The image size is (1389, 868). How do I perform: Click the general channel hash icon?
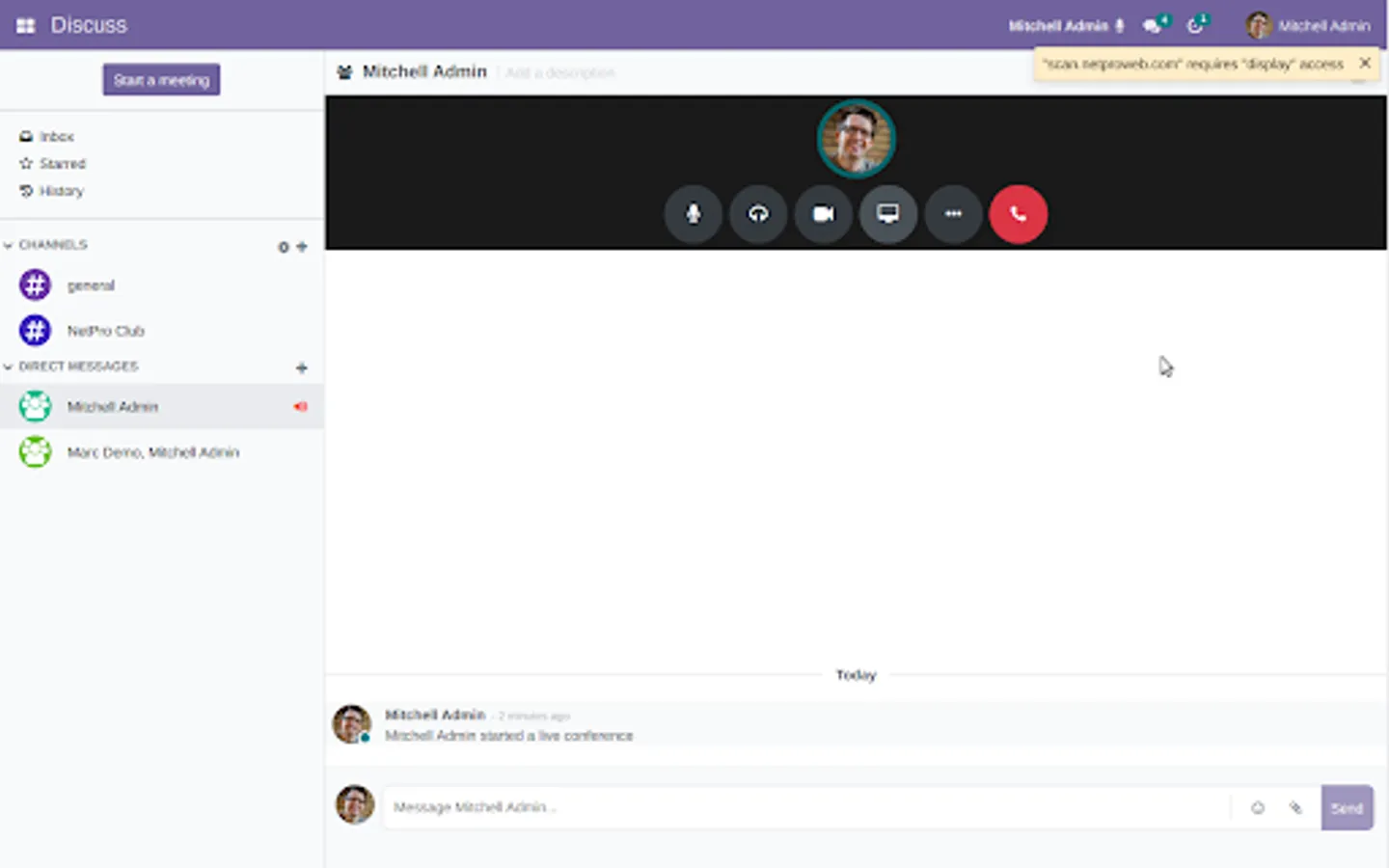point(36,285)
